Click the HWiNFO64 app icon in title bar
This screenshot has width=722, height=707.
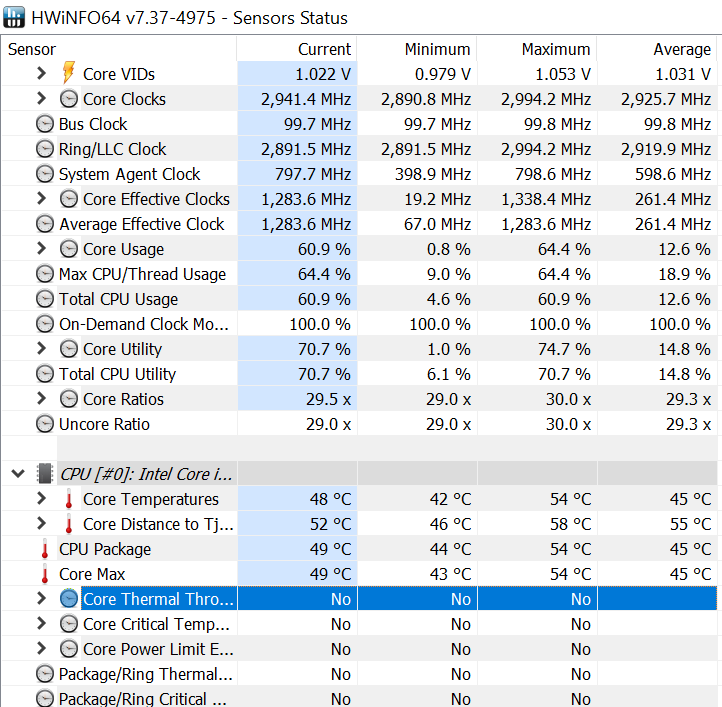14,17
